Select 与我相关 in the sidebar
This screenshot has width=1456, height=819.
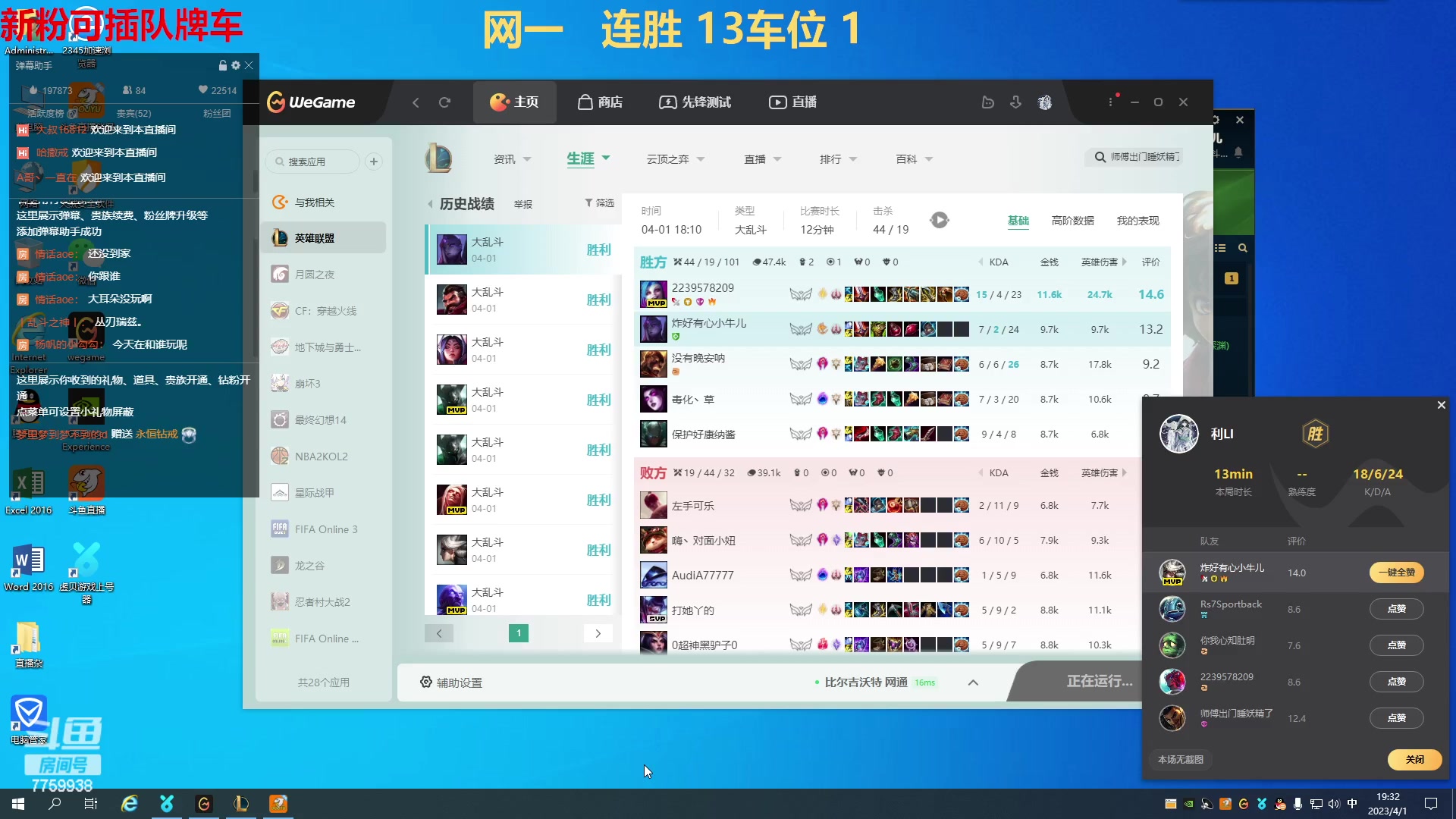(x=323, y=202)
